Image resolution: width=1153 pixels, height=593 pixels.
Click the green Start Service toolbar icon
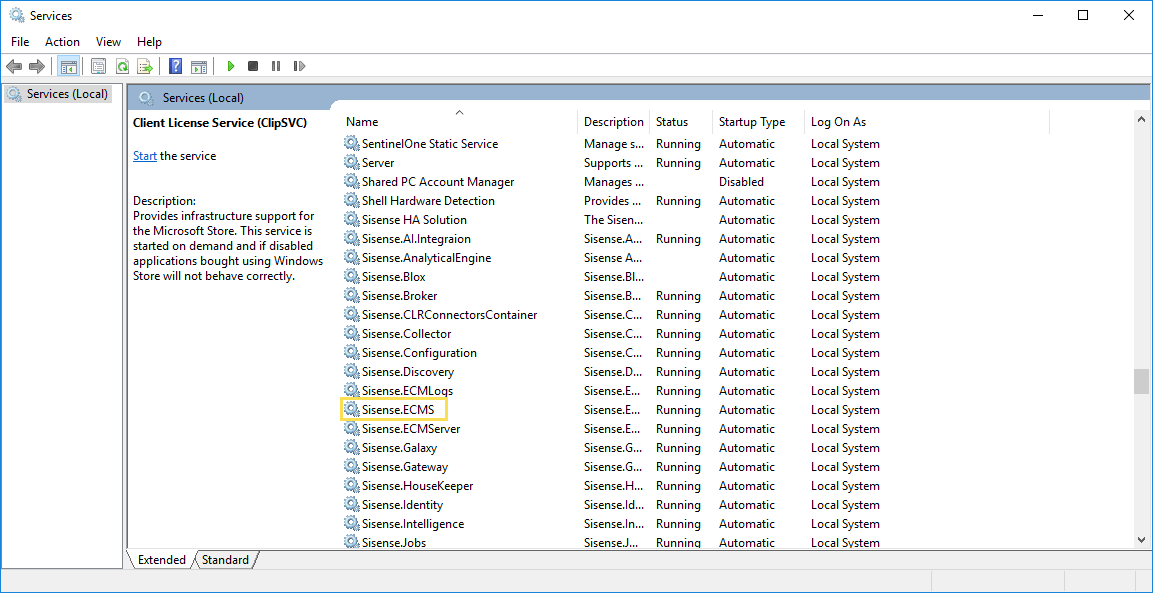[231, 66]
